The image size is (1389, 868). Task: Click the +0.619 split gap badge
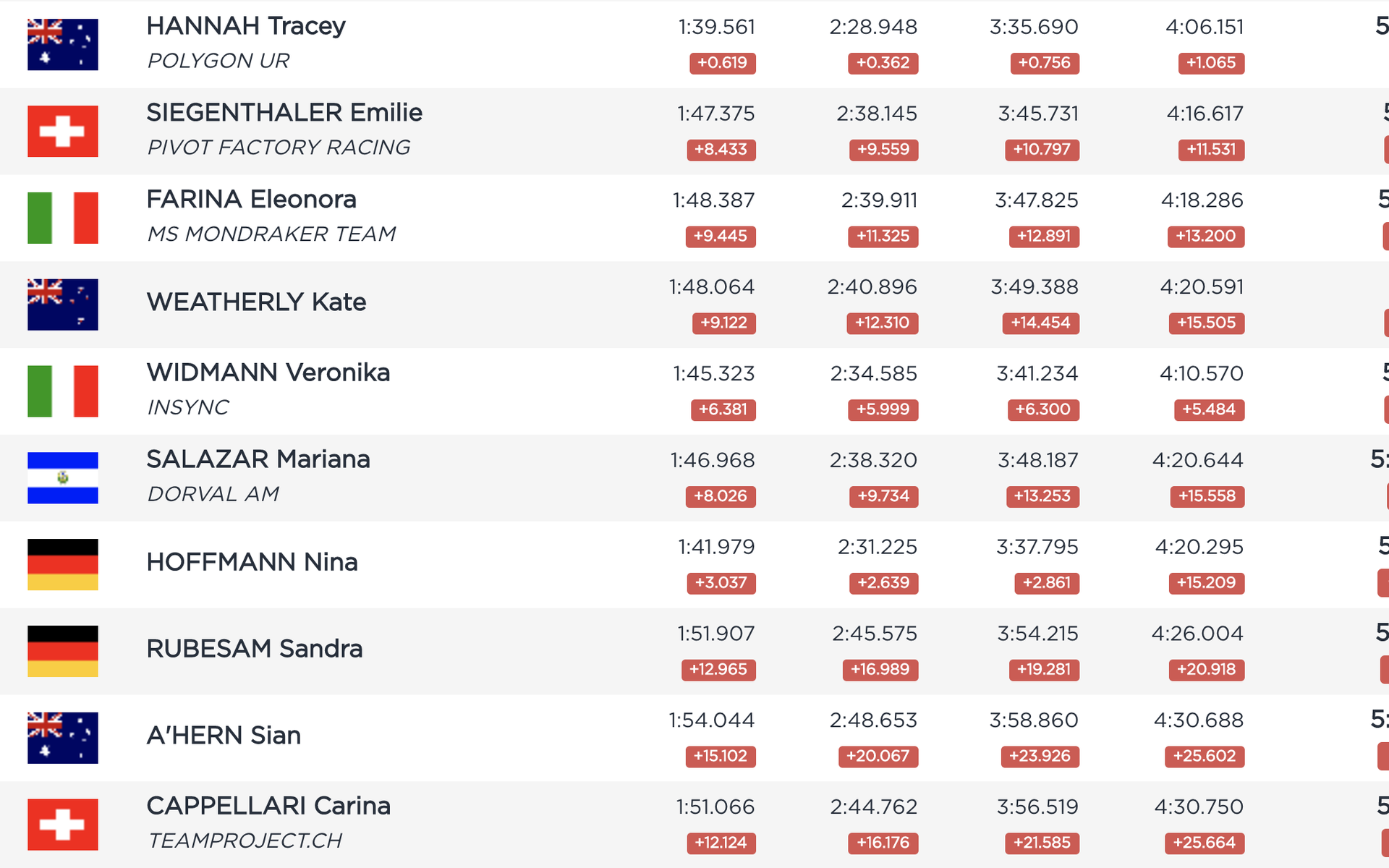tap(723, 63)
